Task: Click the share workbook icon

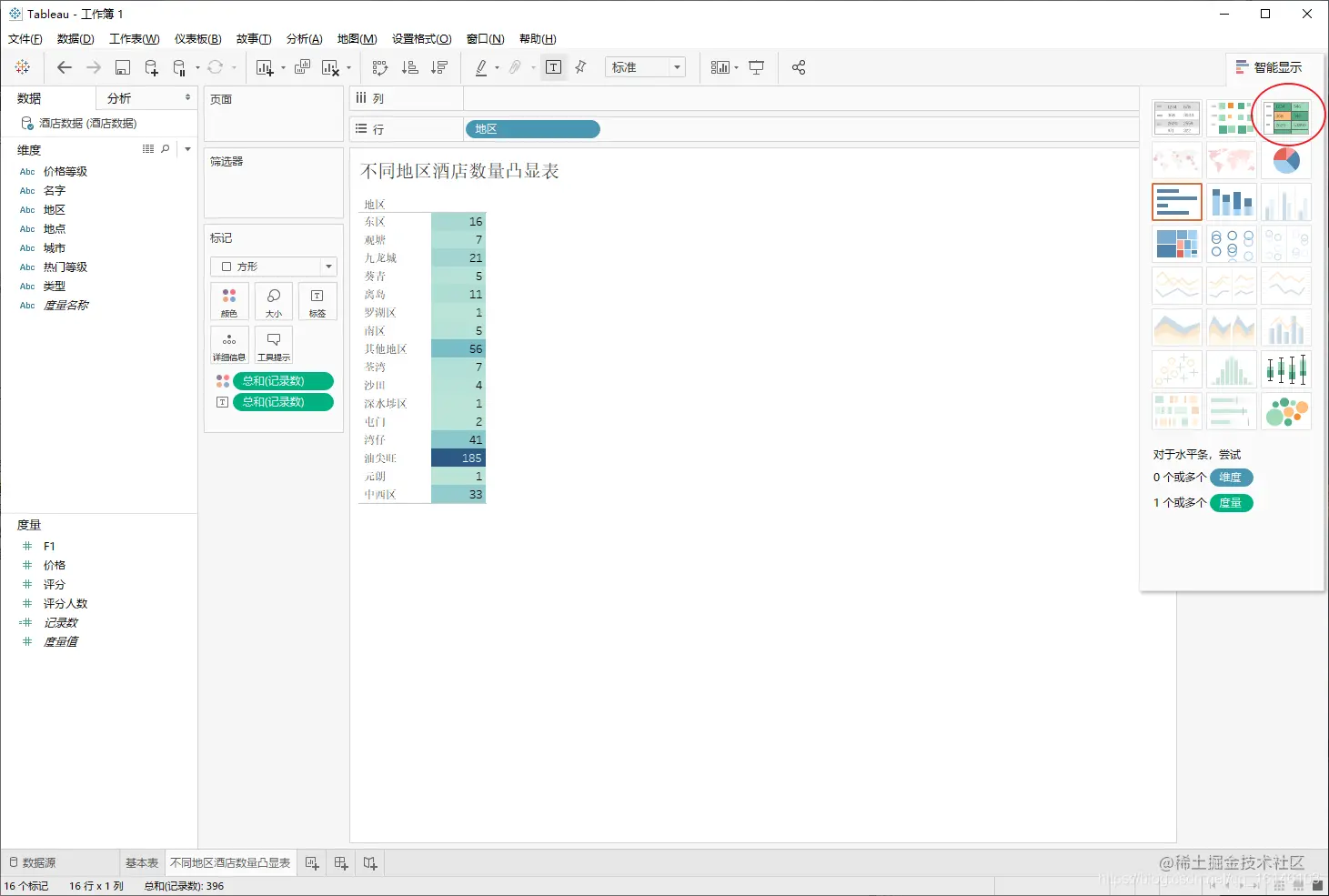Action: coord(799,67)
